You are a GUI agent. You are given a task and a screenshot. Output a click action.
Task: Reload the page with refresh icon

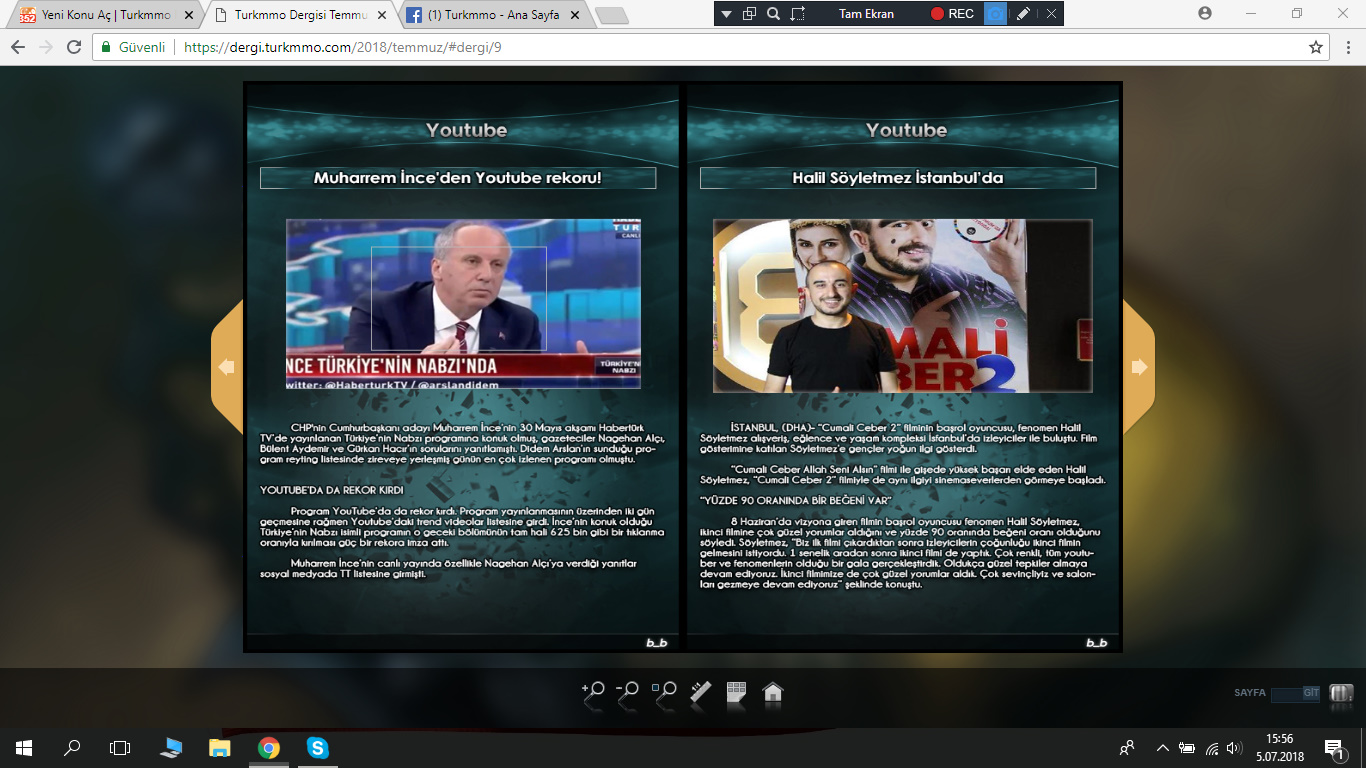[74, 47]
